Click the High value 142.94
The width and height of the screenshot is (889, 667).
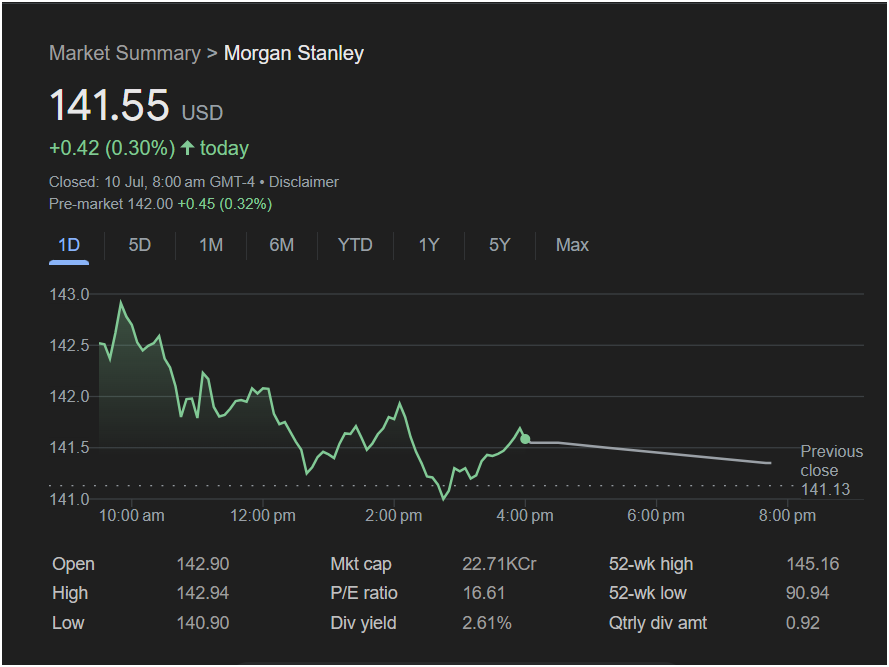click(203, 593)
